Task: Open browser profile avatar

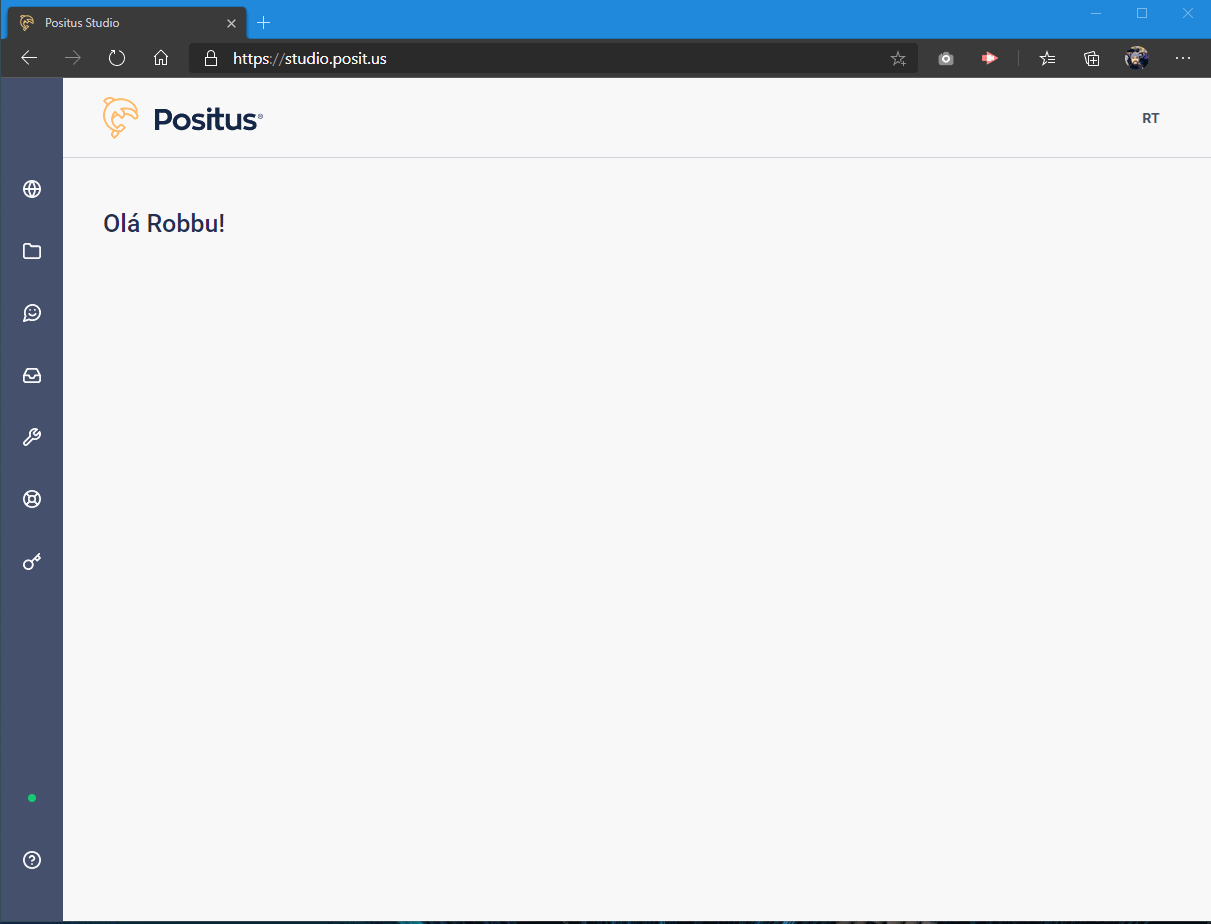Action: coord(1136,58)
